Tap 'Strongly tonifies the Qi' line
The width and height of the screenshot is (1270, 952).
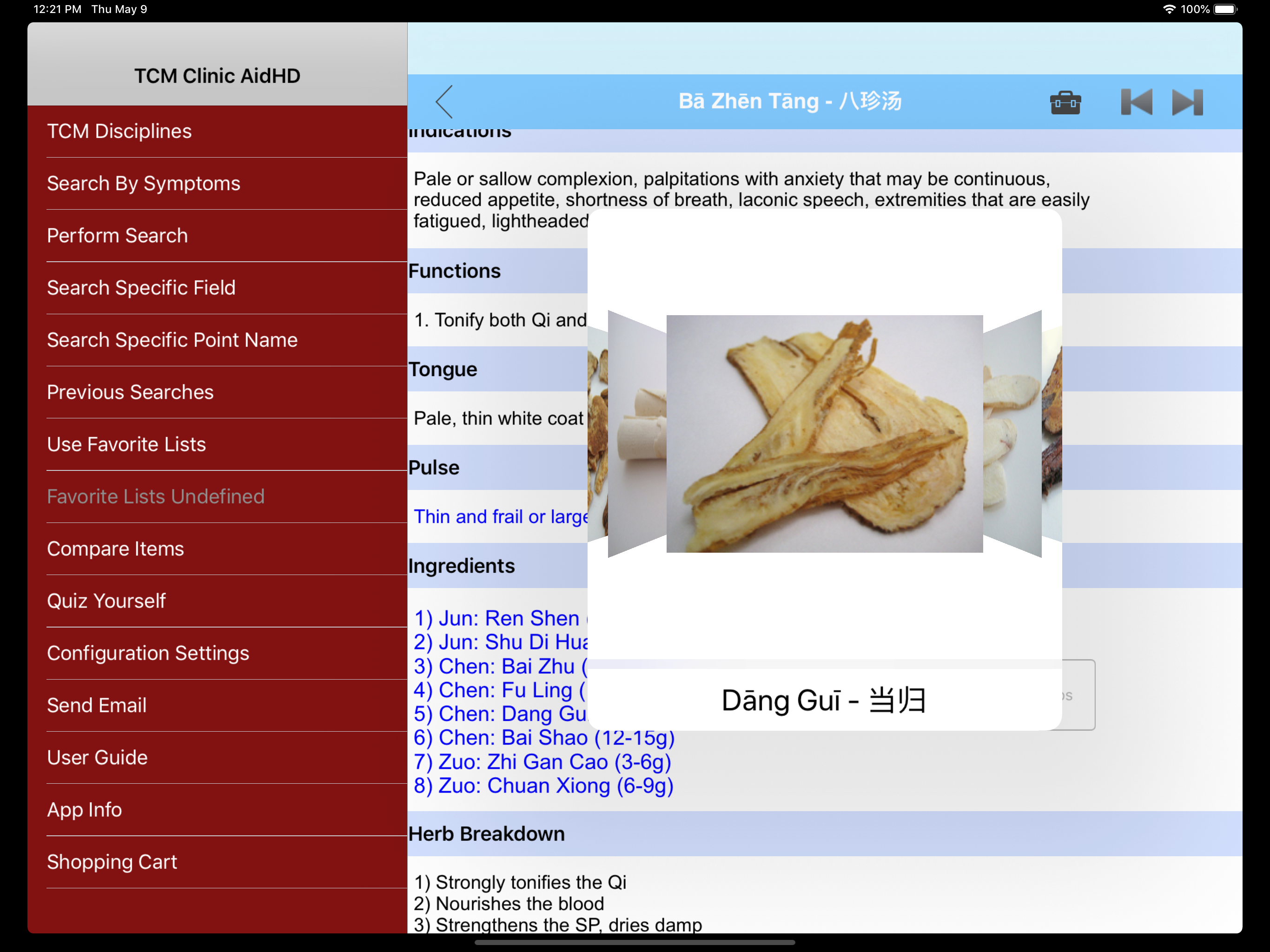point(520,883)
